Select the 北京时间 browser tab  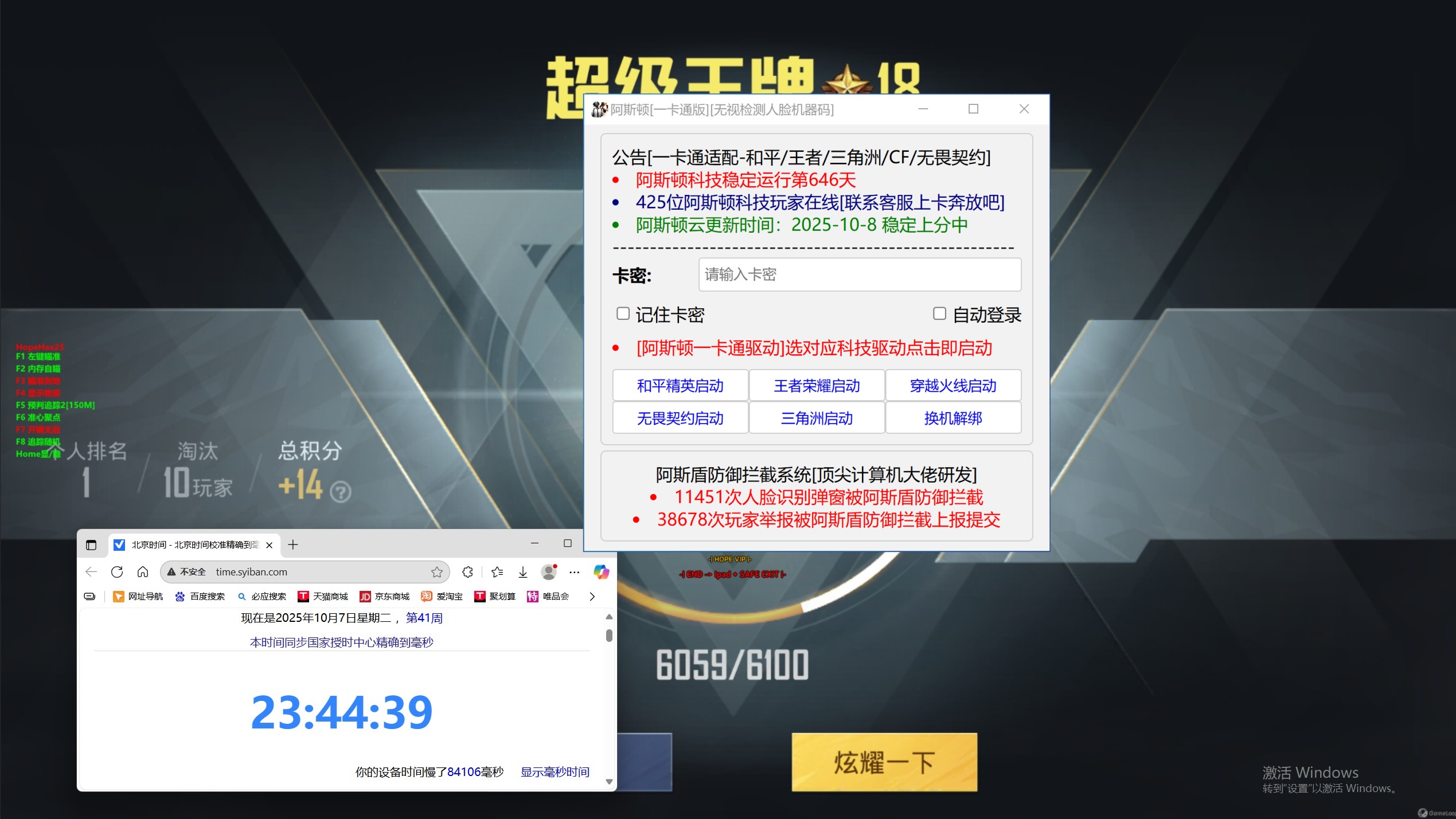coord(194,544)
